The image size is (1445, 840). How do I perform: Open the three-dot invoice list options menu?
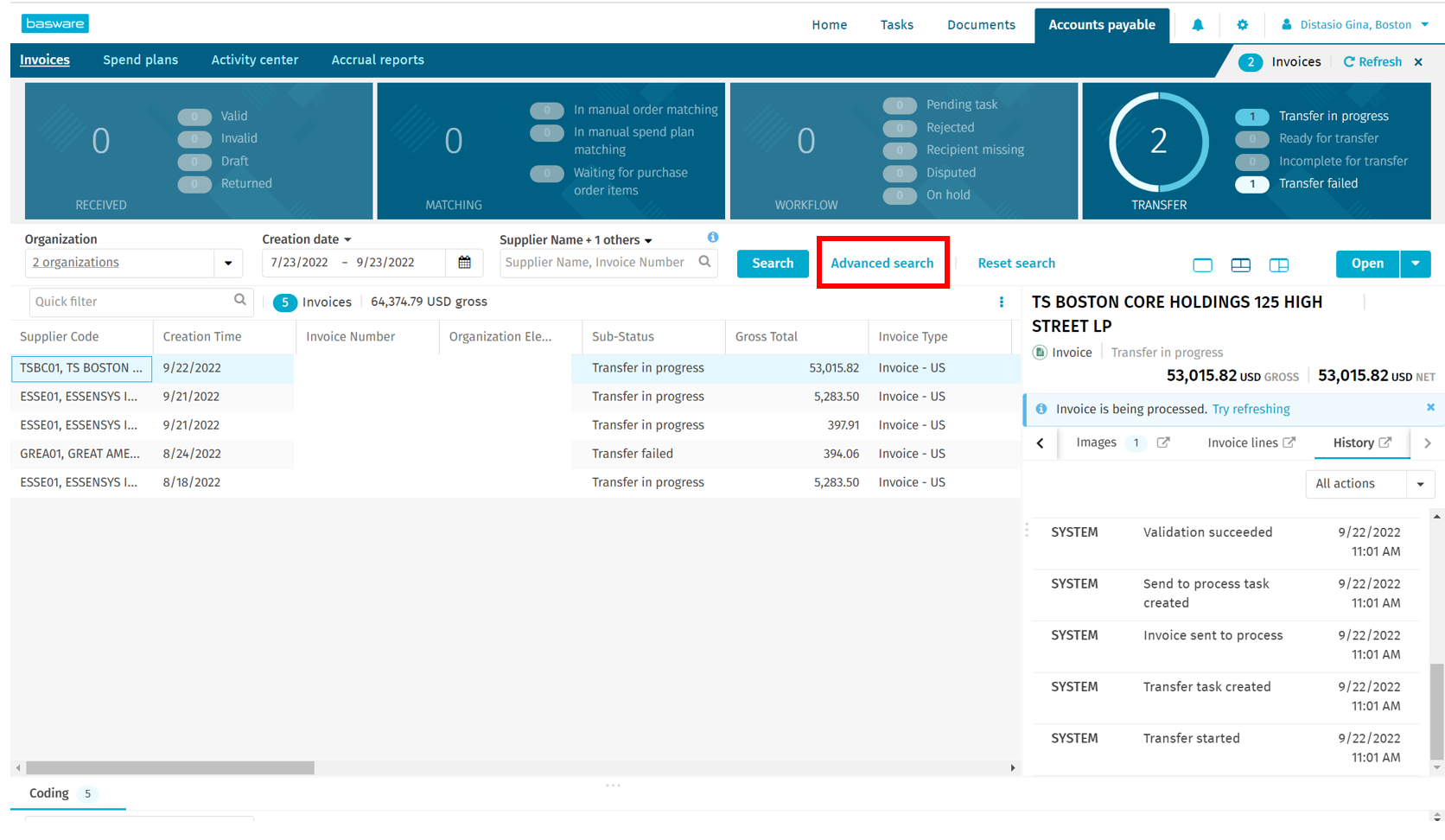(x=1001, y=302)
